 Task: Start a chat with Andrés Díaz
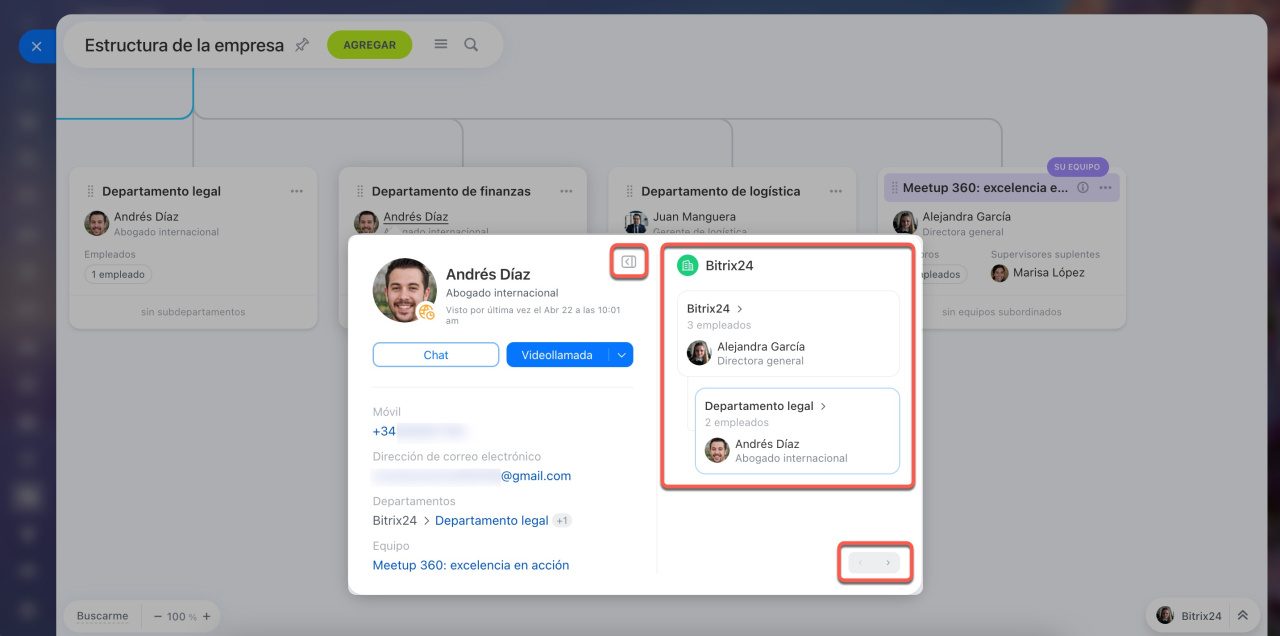click(x=436, y=355)
